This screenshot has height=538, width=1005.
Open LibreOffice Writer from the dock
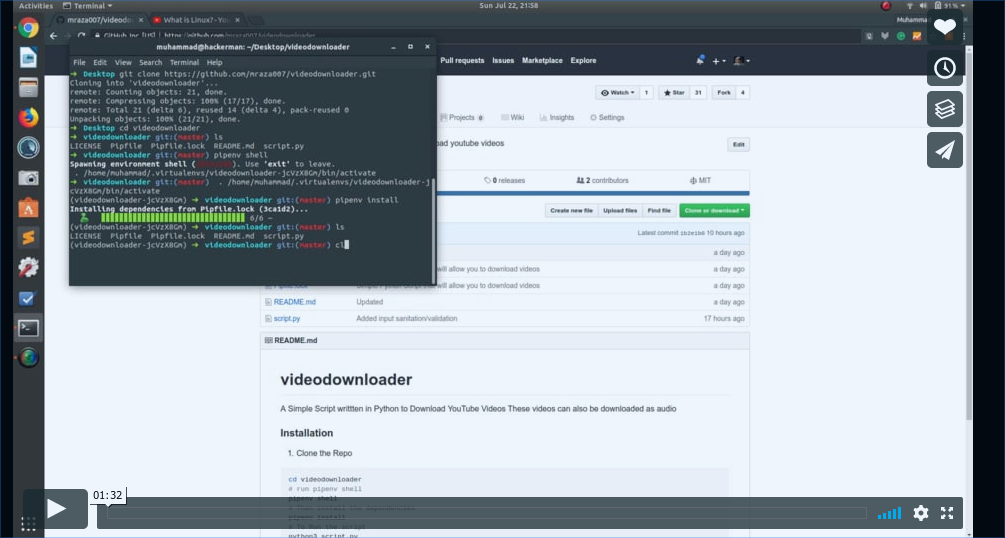pos(28,58)
